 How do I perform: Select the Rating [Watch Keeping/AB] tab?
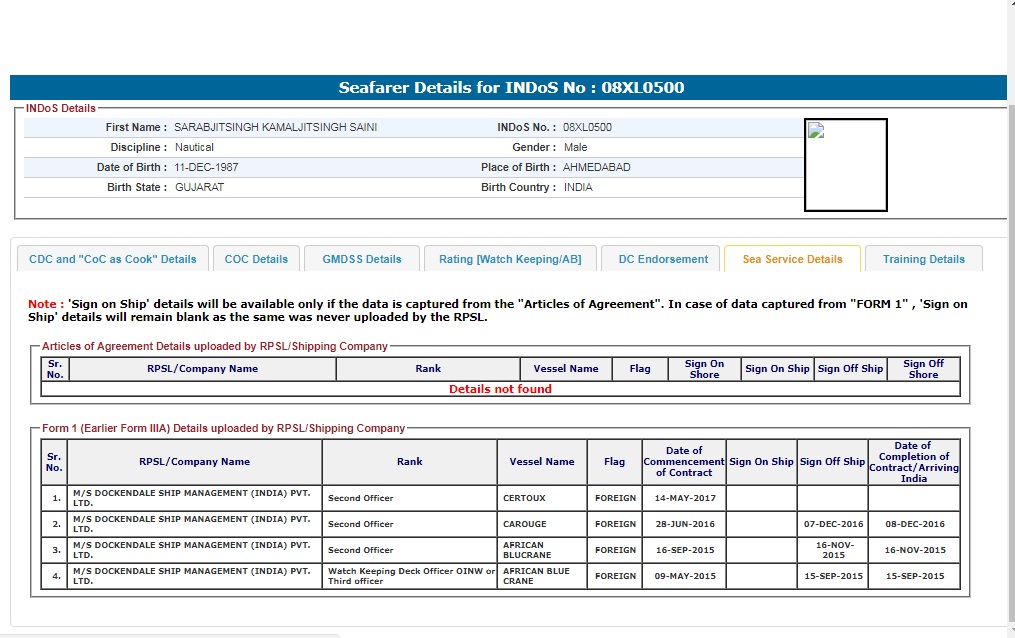pos(509,259)
